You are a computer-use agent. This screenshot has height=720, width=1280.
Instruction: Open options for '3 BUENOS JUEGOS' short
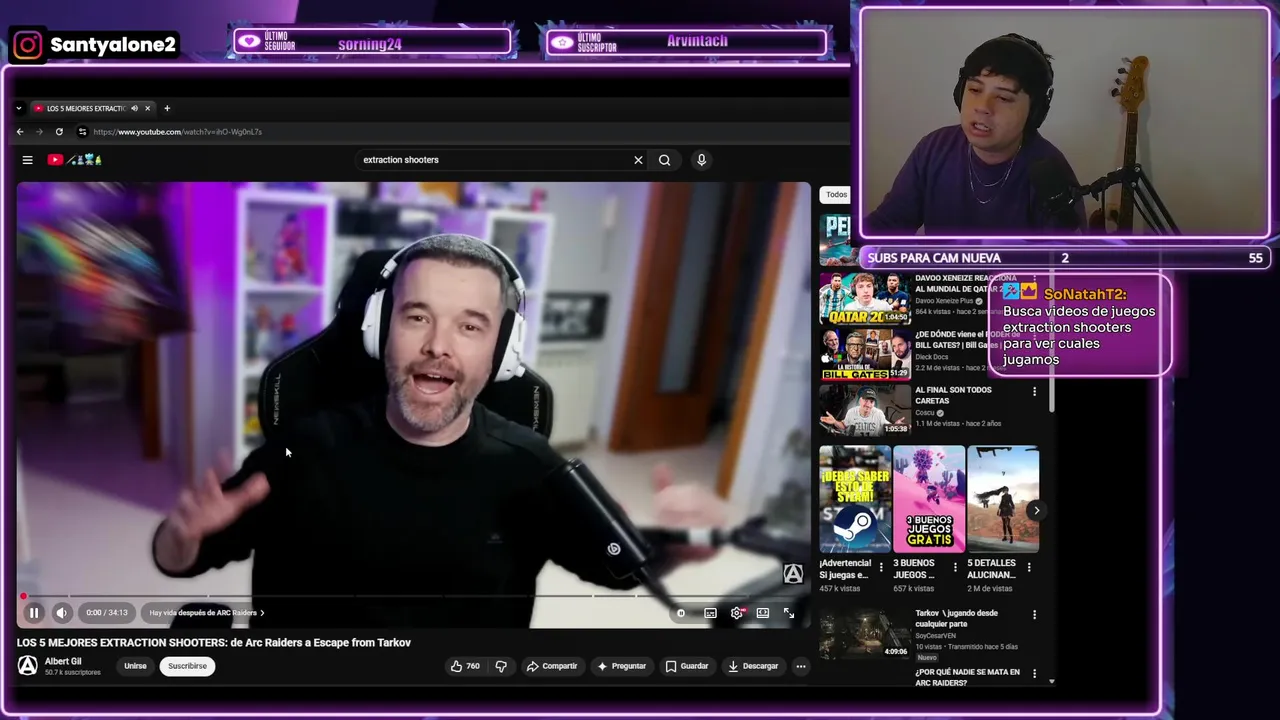click(x=955, y=568)
